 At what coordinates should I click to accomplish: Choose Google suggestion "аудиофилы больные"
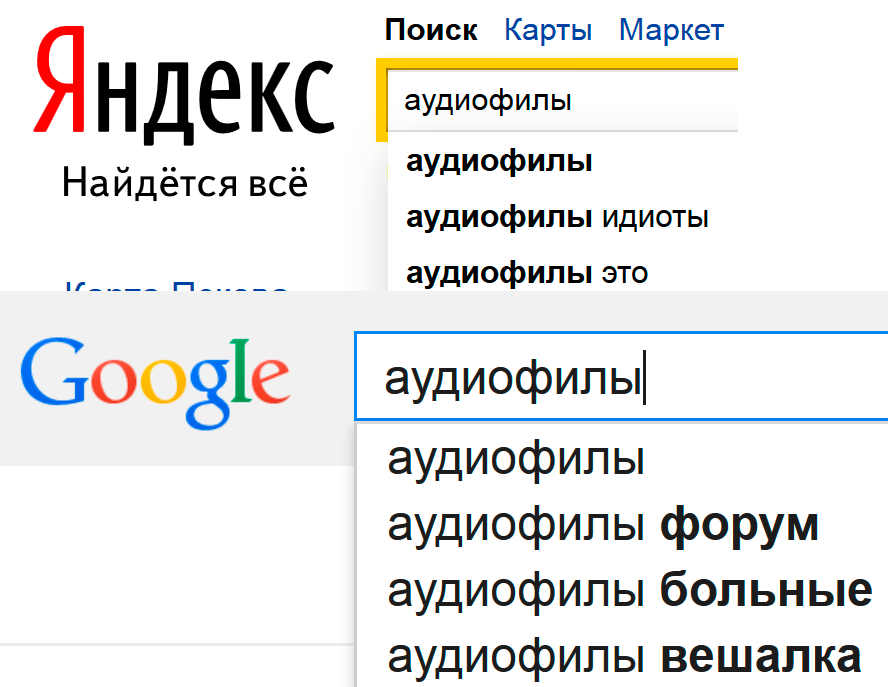[x=629, y=591]
